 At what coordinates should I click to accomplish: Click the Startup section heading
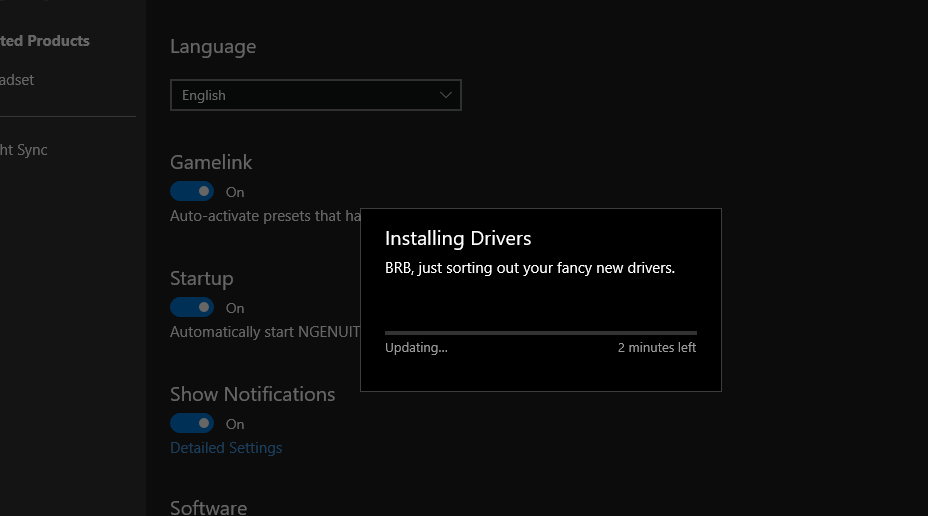click(x=201, y=278)
